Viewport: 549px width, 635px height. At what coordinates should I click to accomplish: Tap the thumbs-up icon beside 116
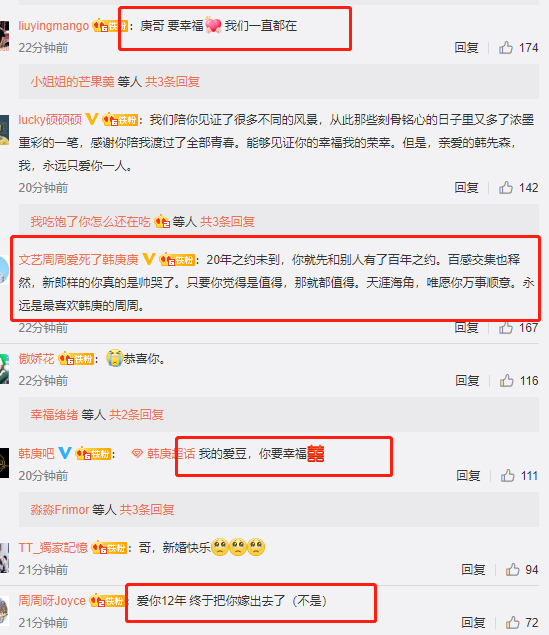click(x=506, y=380)
